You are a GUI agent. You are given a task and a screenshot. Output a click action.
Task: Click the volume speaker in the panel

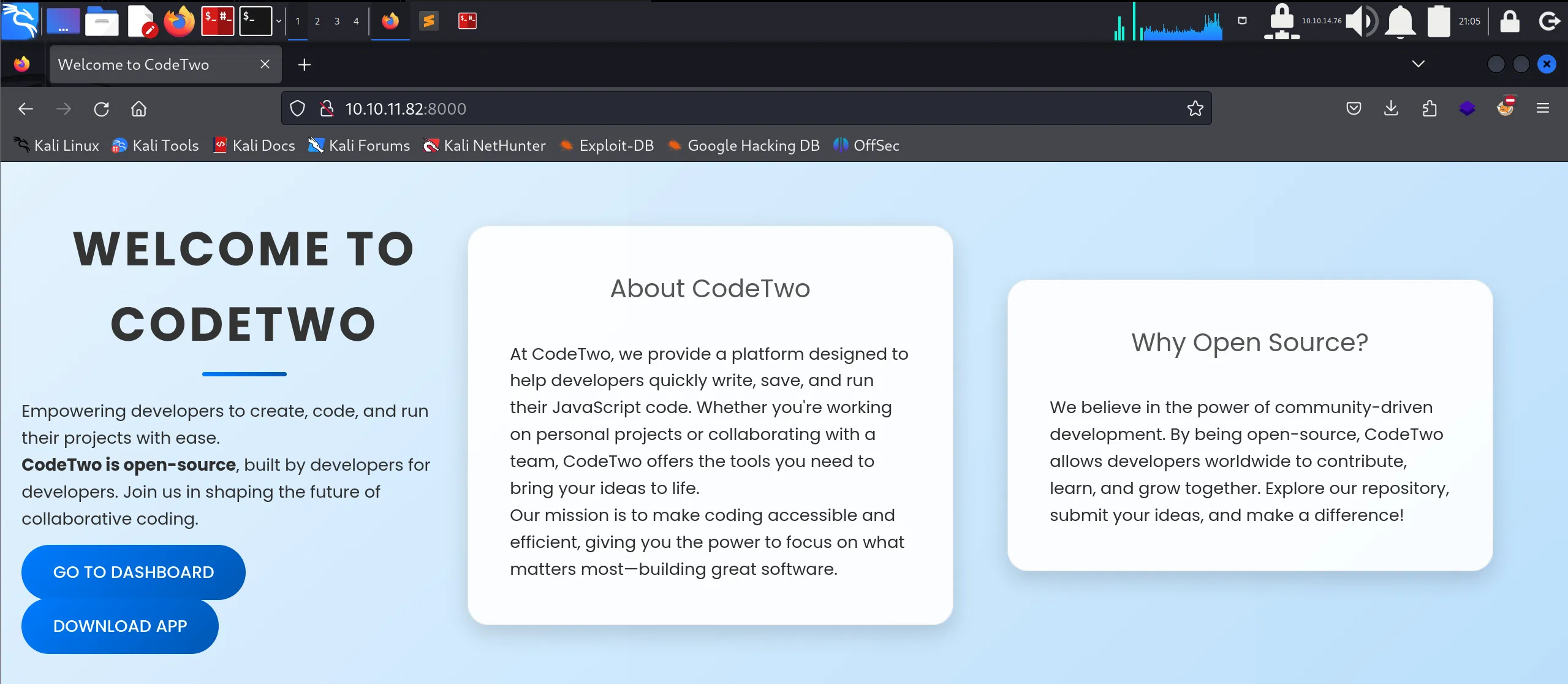click(1360, 21)
